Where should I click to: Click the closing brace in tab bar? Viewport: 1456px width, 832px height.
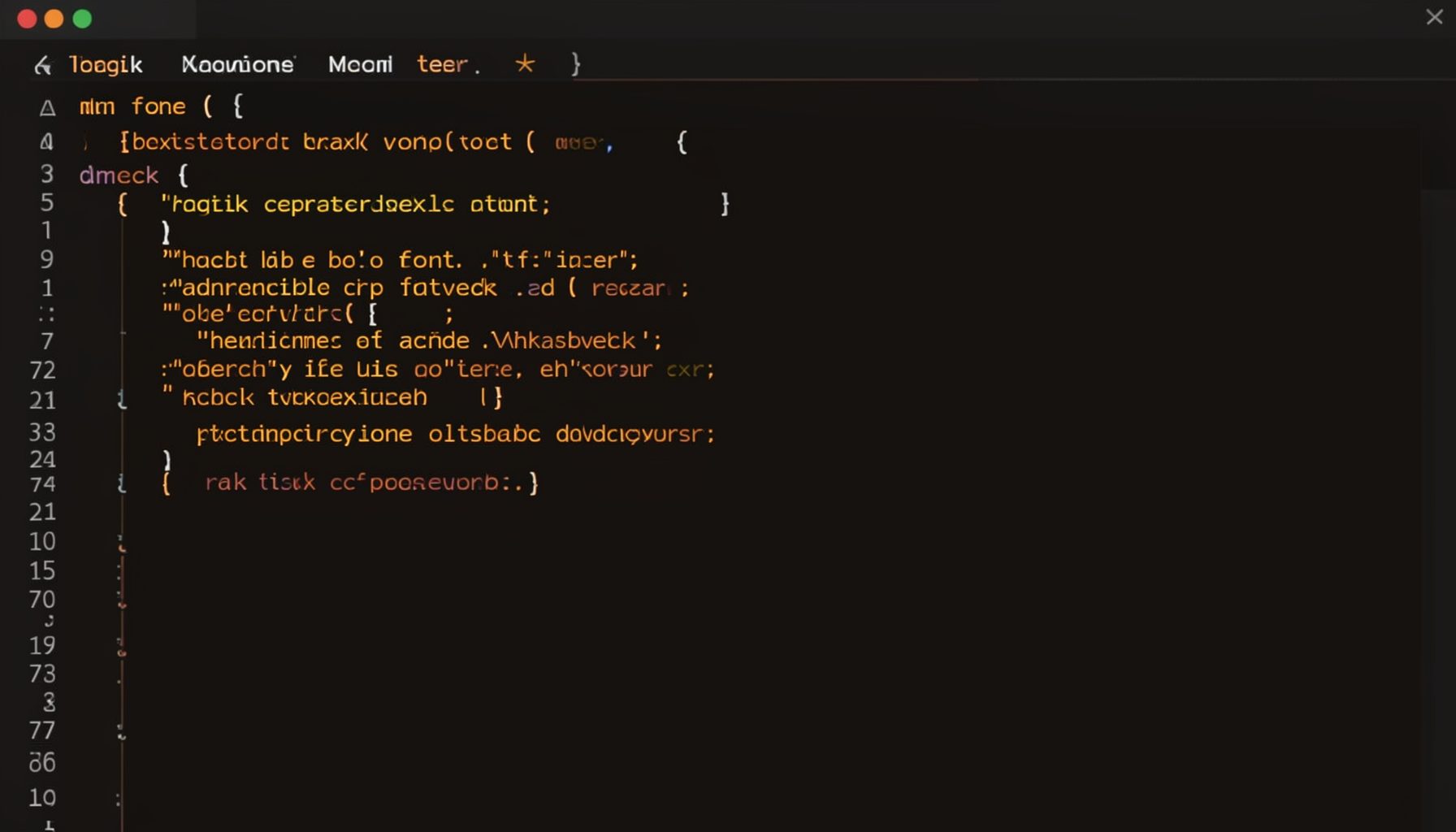point(575,63)
